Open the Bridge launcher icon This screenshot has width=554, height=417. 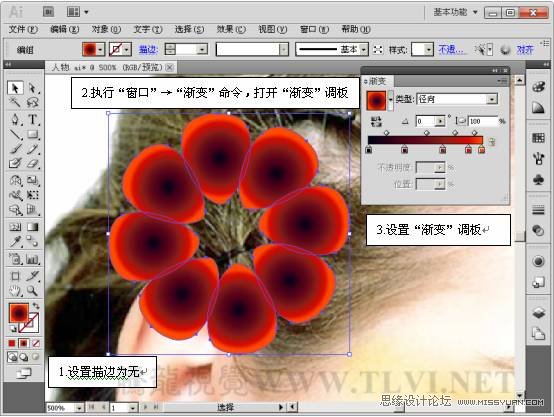[x=48, y=12]
